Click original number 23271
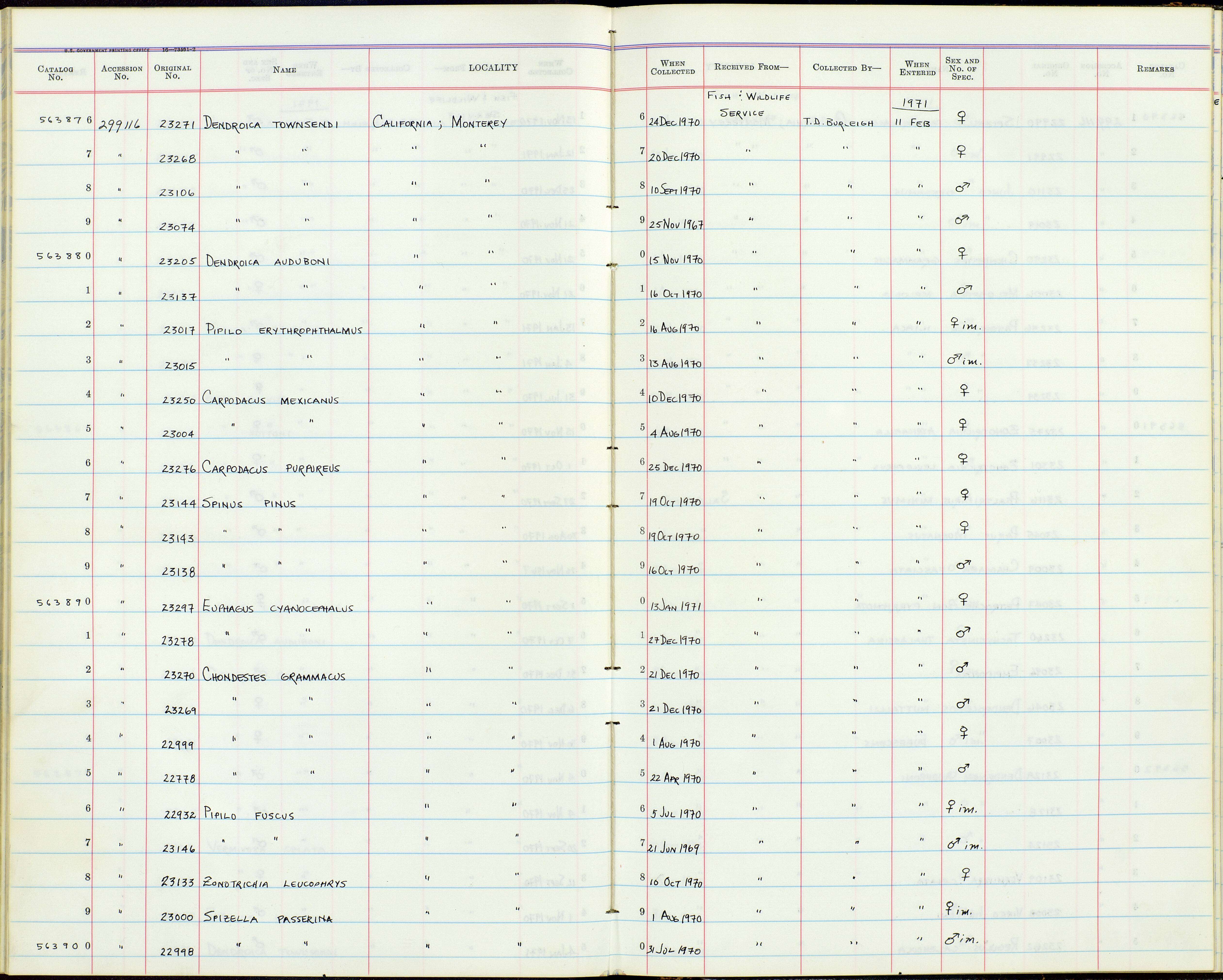Screen dimensions: 1223x980 [x=178, y=124]
